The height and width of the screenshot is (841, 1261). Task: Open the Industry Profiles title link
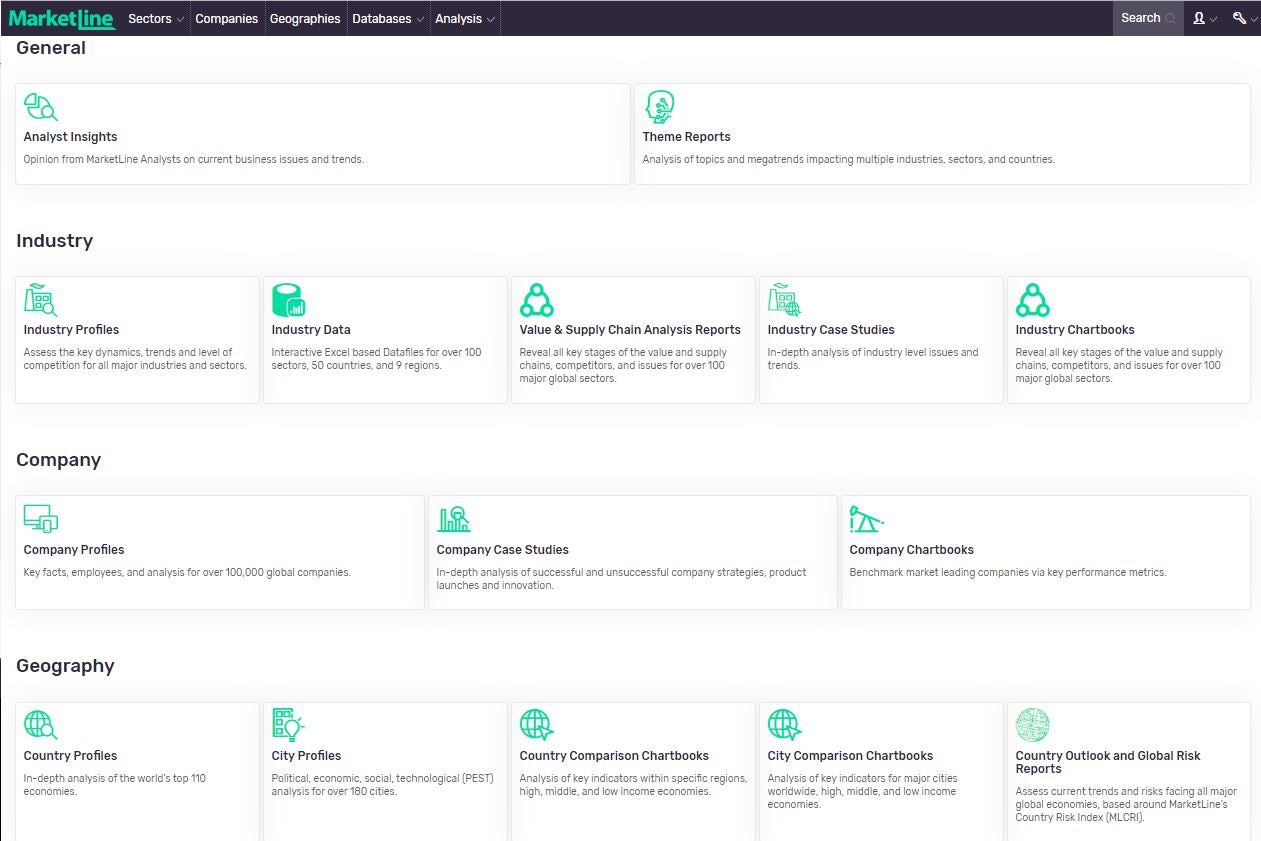pos(72,330)
